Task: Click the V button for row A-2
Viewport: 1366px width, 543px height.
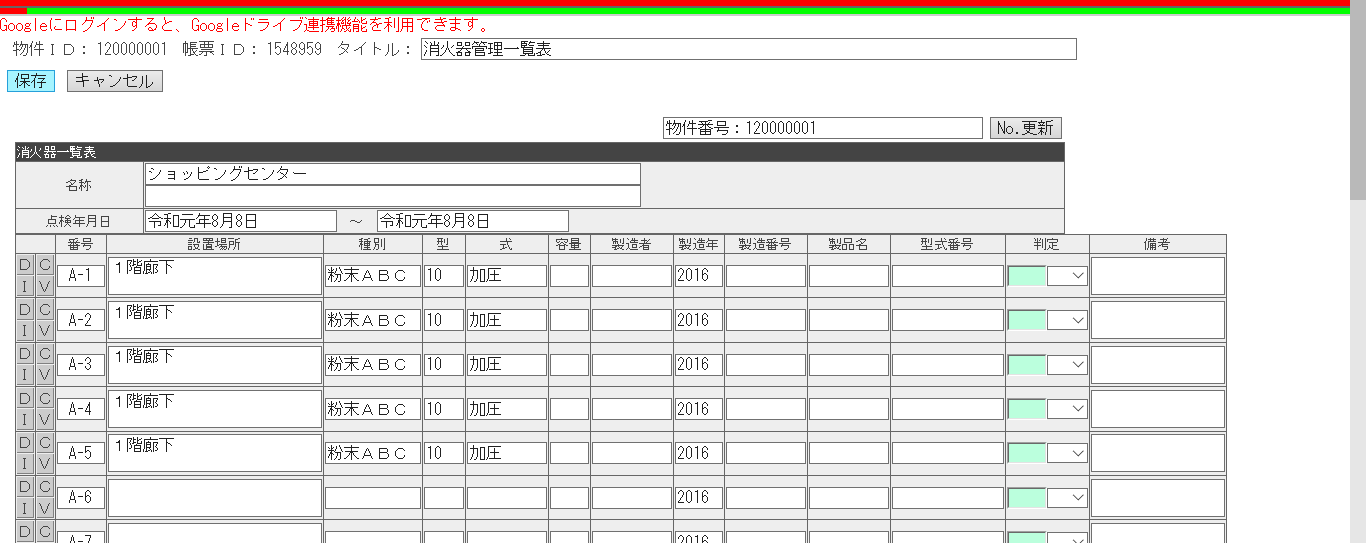Action: 45,330
